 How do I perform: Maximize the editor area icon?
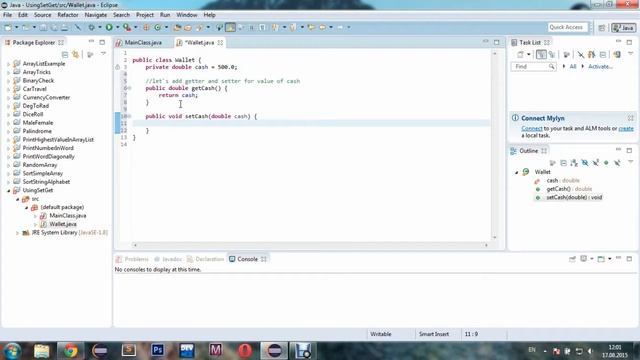click(x=496, y=42)
